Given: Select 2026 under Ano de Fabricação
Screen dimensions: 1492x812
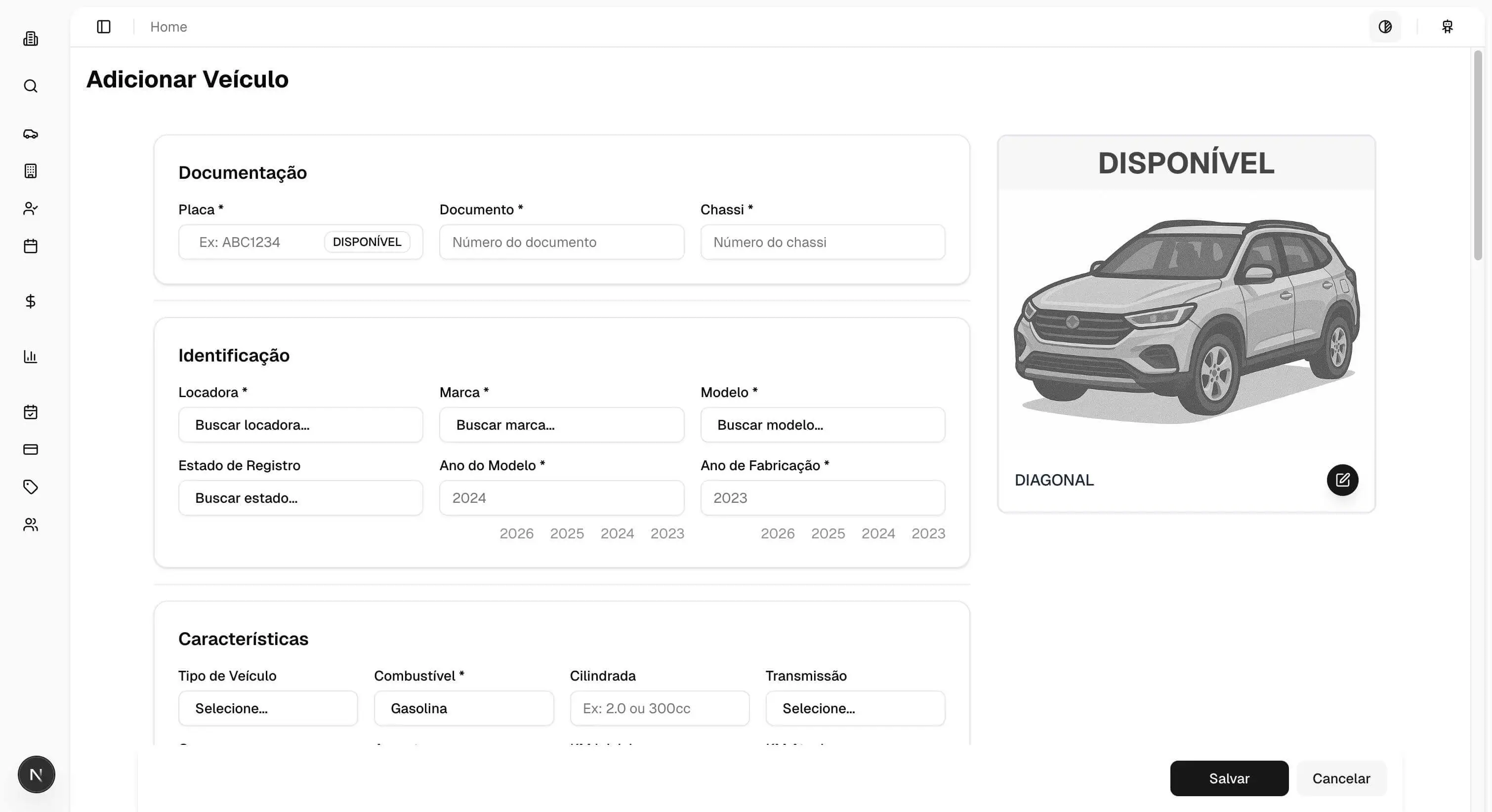Looking at the screenshot, I should 778,533.
